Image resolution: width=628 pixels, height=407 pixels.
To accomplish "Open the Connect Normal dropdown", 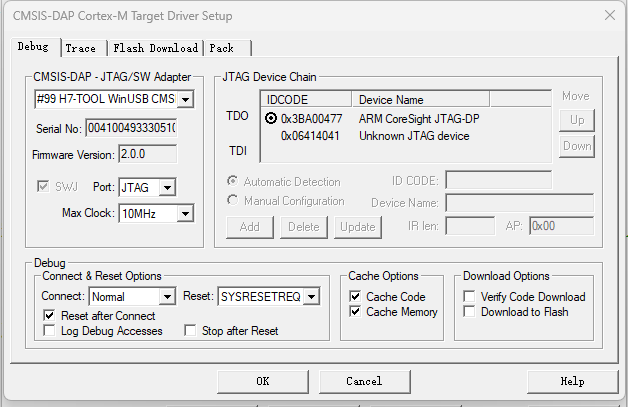I will [167, 296].
